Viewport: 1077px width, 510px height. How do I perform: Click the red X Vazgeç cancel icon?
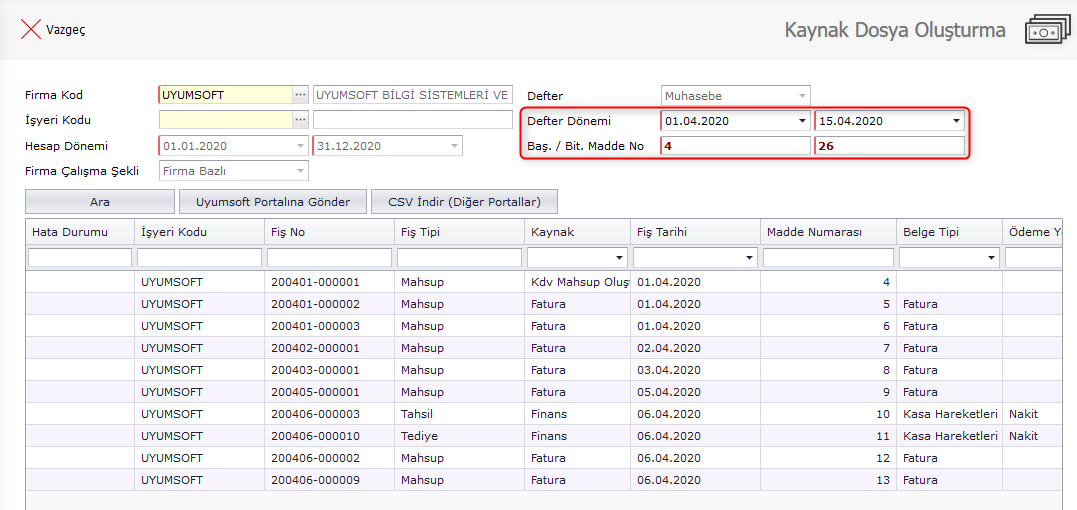30,30
